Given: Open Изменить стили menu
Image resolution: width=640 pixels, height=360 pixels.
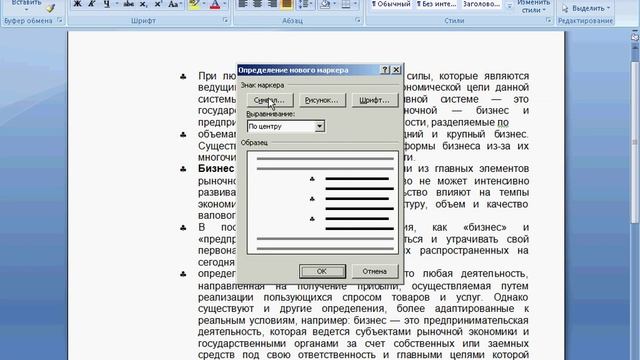Looking at the screenshot, I should click(x=533, y=7).
